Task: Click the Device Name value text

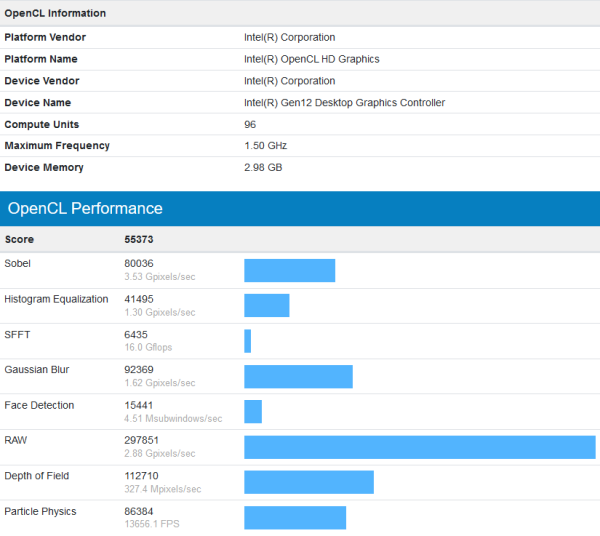Action: tap(344, 103)
